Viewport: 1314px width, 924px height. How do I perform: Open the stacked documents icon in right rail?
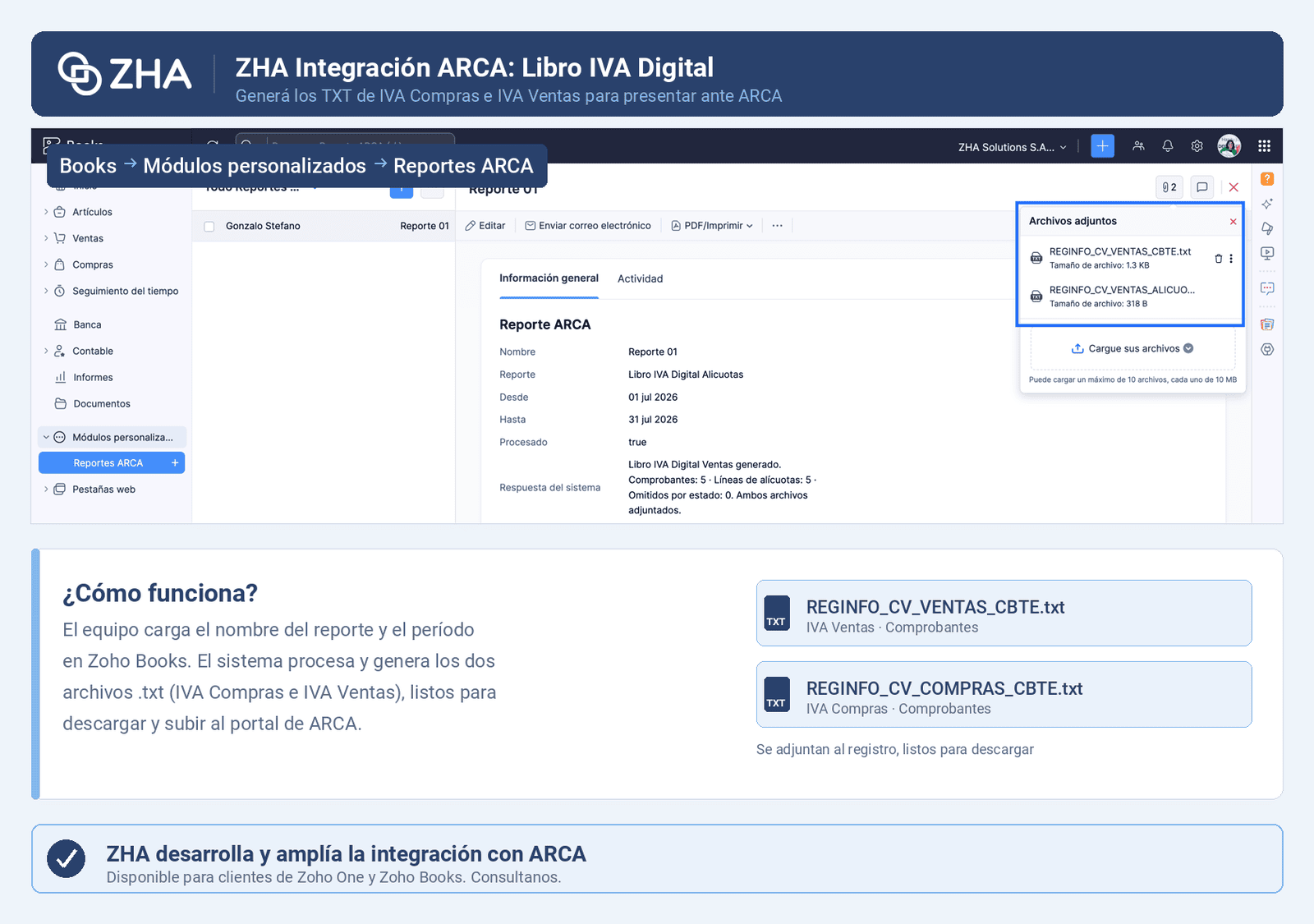[1267, 324]
